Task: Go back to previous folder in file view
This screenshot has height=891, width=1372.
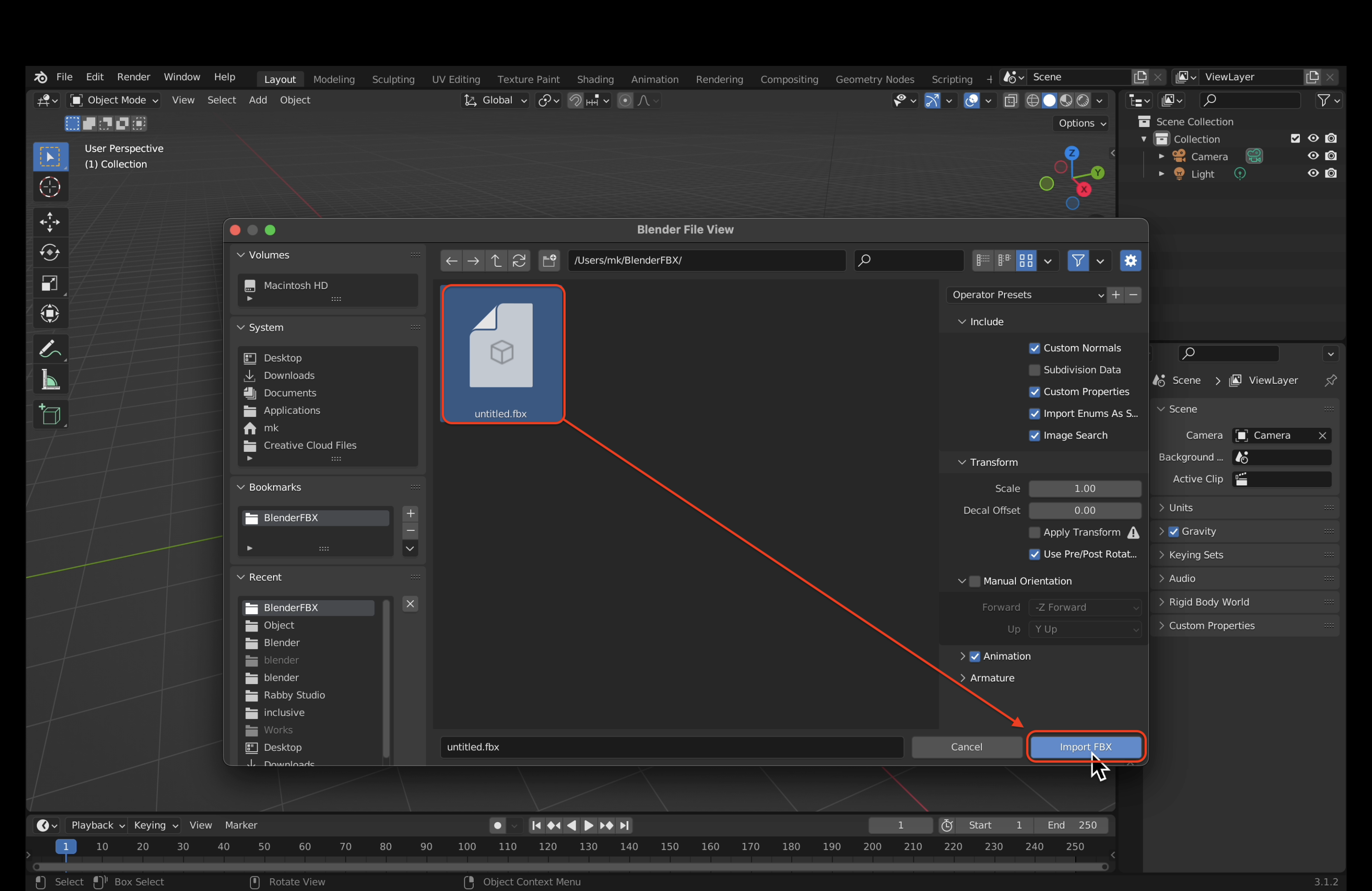Action: tap(451, 261)
